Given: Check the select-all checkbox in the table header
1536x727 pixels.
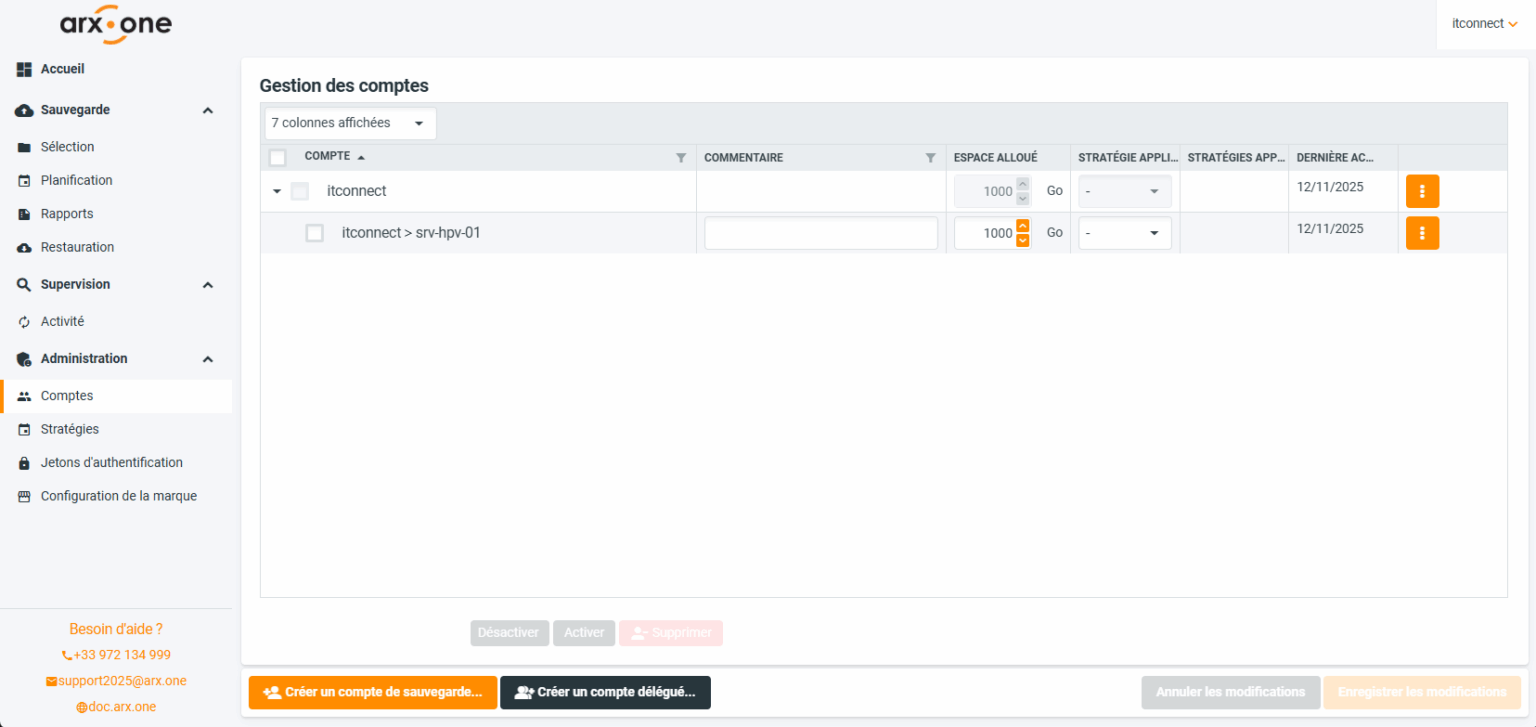Looking at the screenshot, I should coord(277,157).
